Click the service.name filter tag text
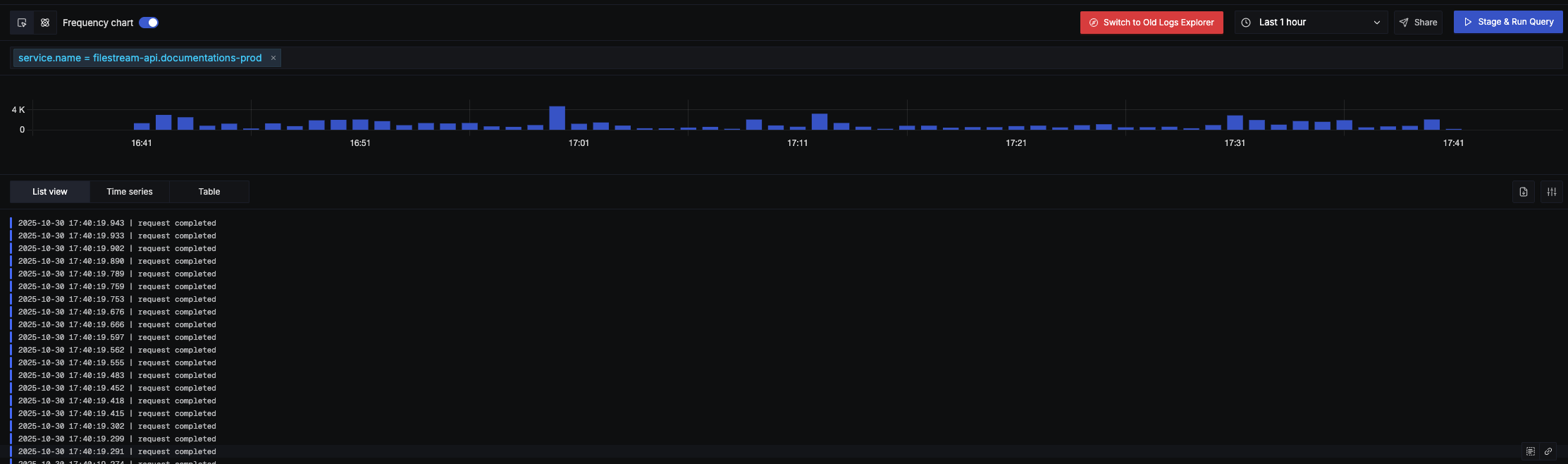 click(x=140, y=58)
